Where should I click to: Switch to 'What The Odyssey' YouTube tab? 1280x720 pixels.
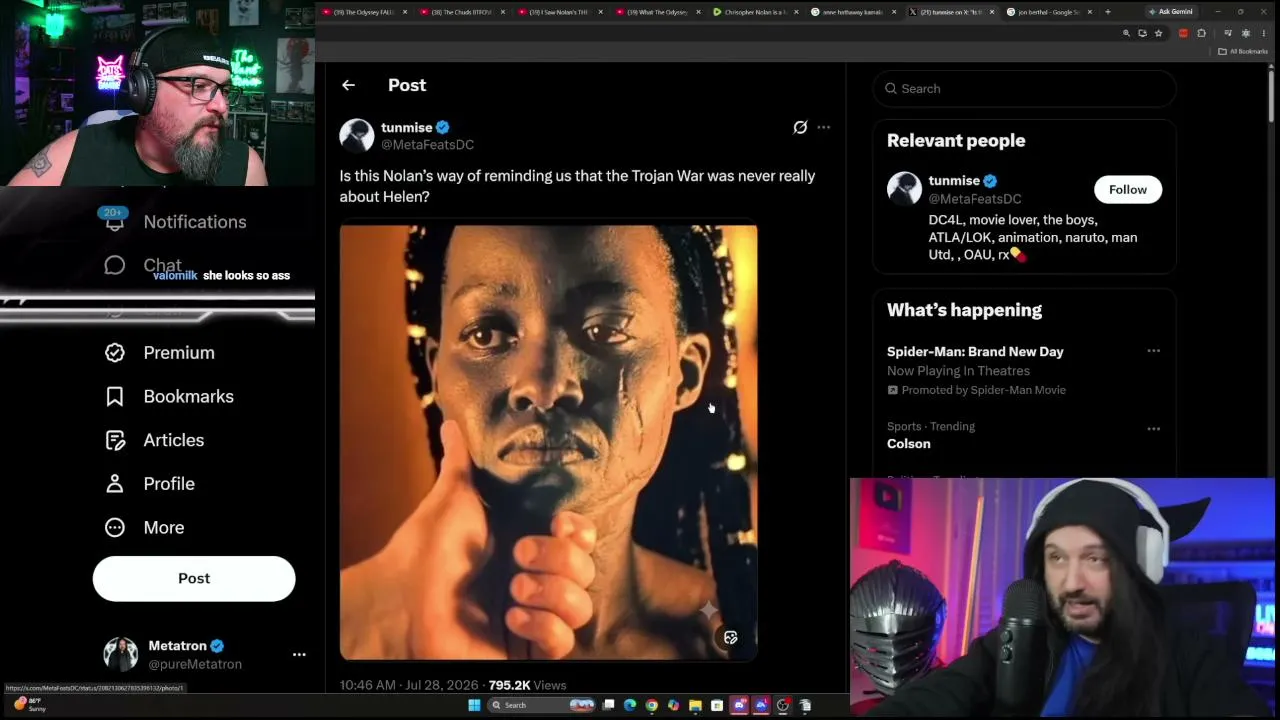658,12
